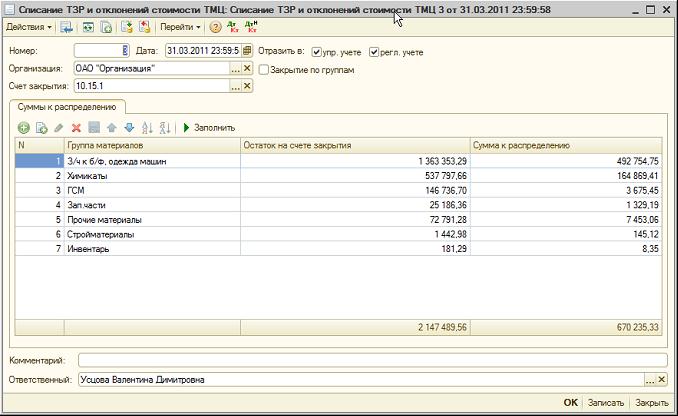Open Организация selection with ellipsis button
This screenshot has height=416, width=678.
point(235,69)
